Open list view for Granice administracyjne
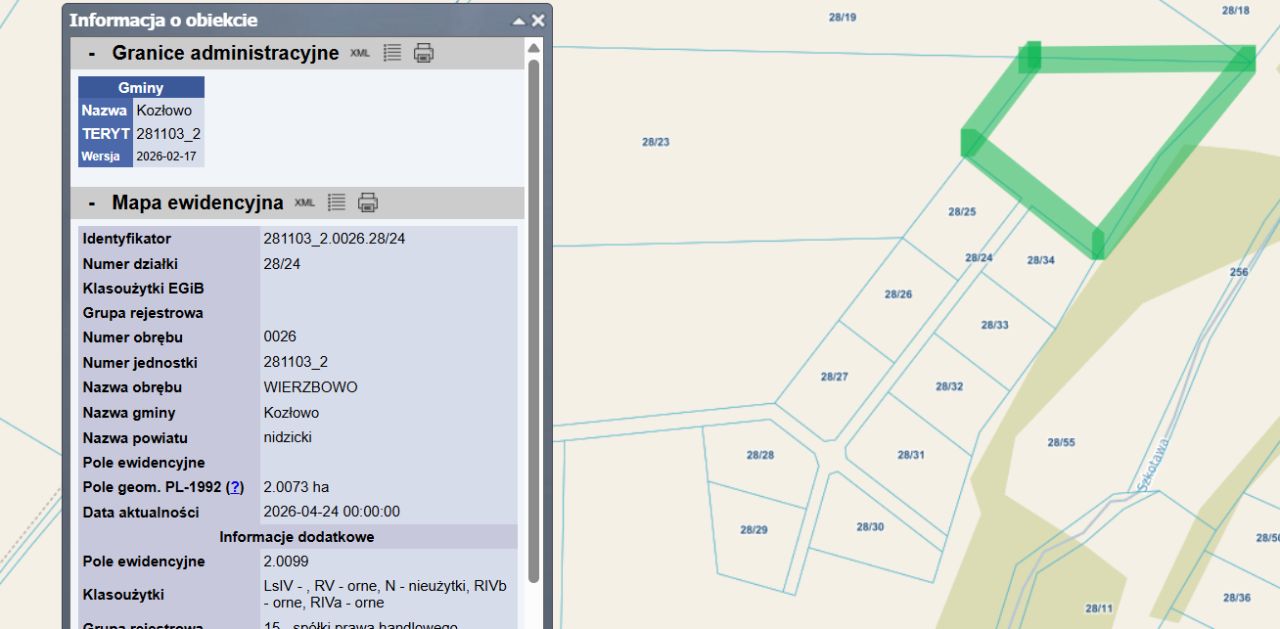1280x629 pixels. click(x=392, y=53)
